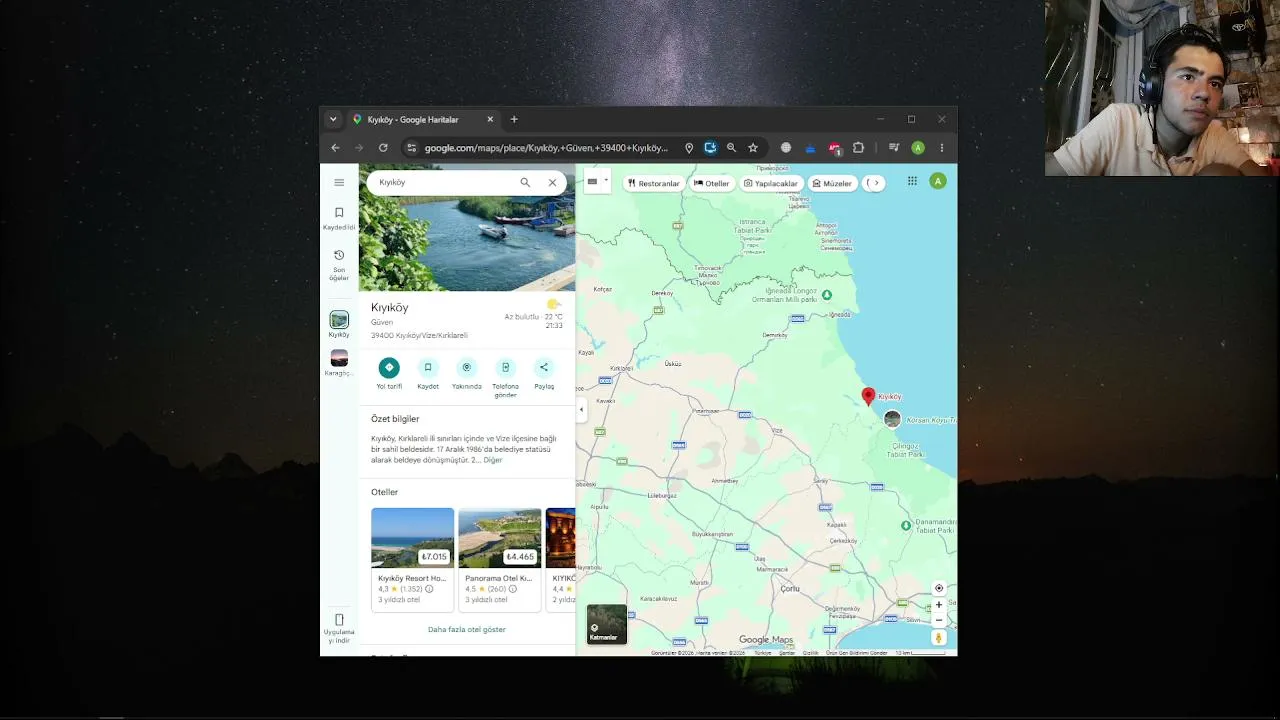Open a new browser tab
The width and height of the screenshot is (1280, 720).
click(x=514, y=119)
